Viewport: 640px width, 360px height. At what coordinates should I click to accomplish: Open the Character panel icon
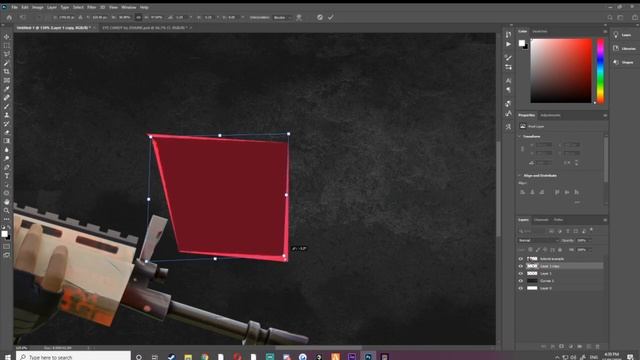pyautogui.click(x=508, y=80)
